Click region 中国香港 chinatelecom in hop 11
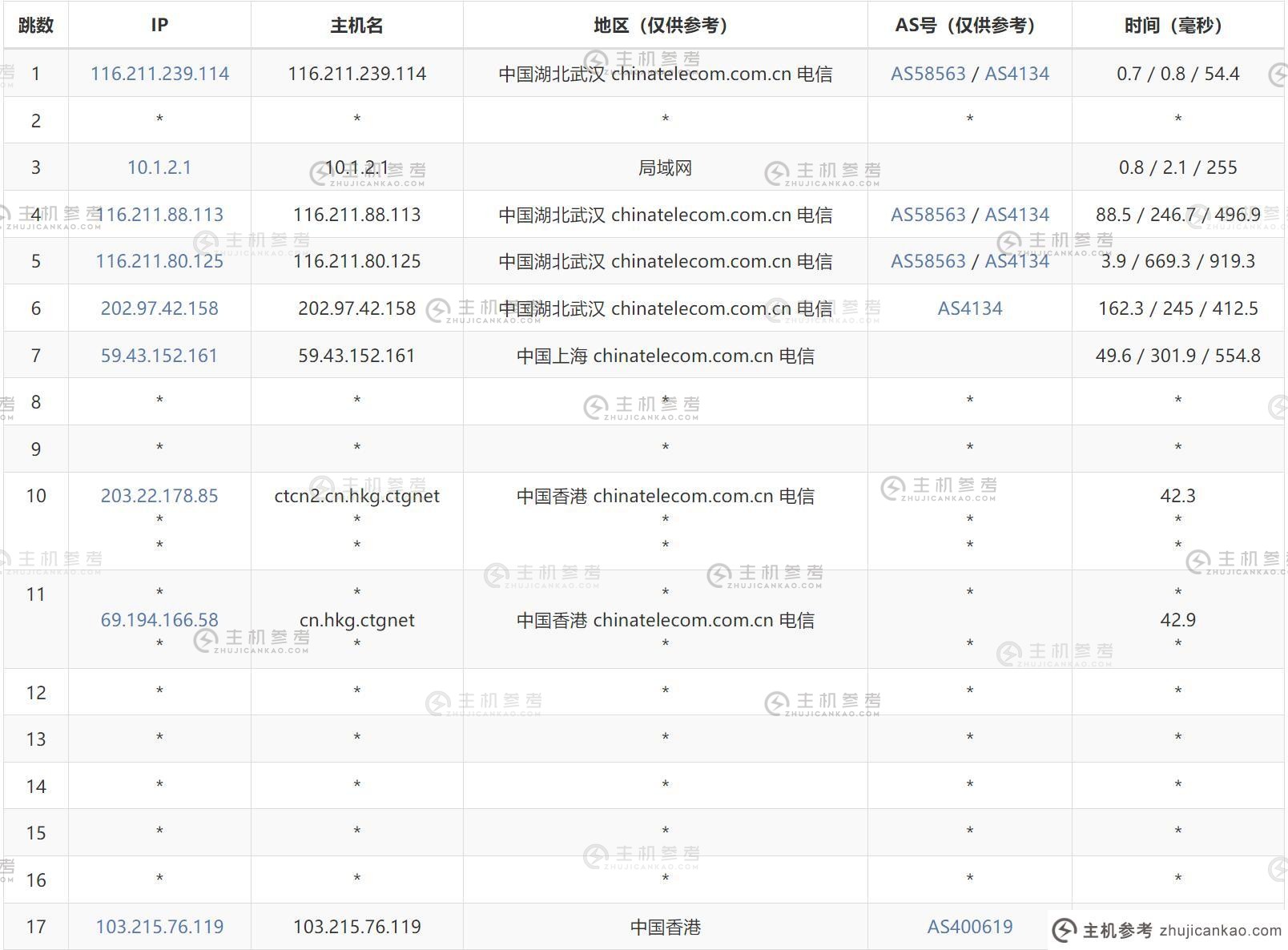 pyautogui.click(x=665, y=620)
